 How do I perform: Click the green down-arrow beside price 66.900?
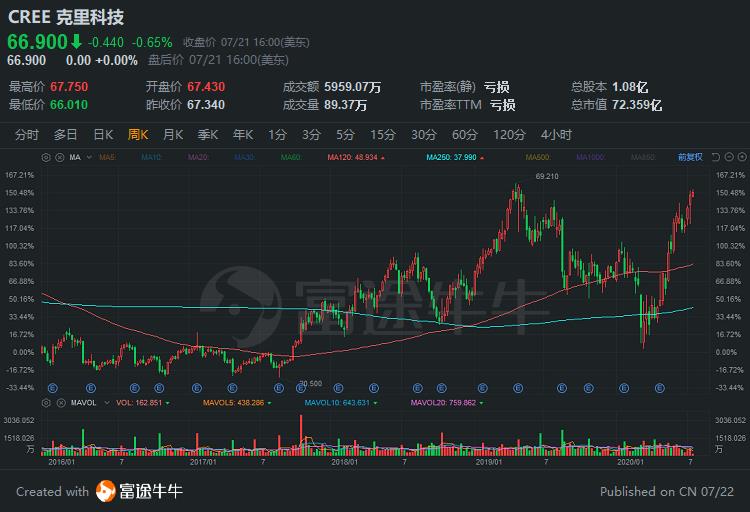76,42
